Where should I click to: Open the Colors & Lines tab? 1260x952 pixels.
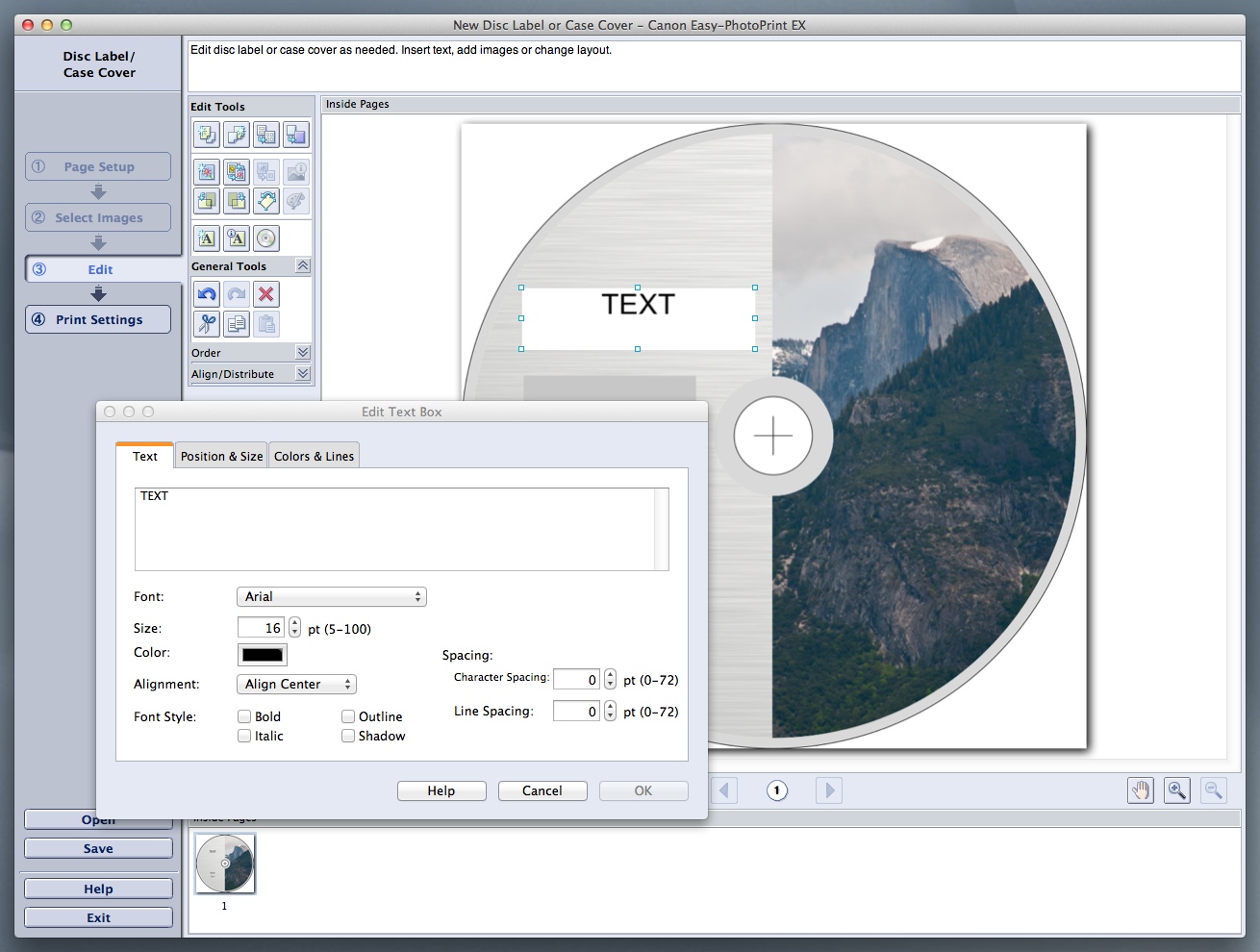click(314, 457)
